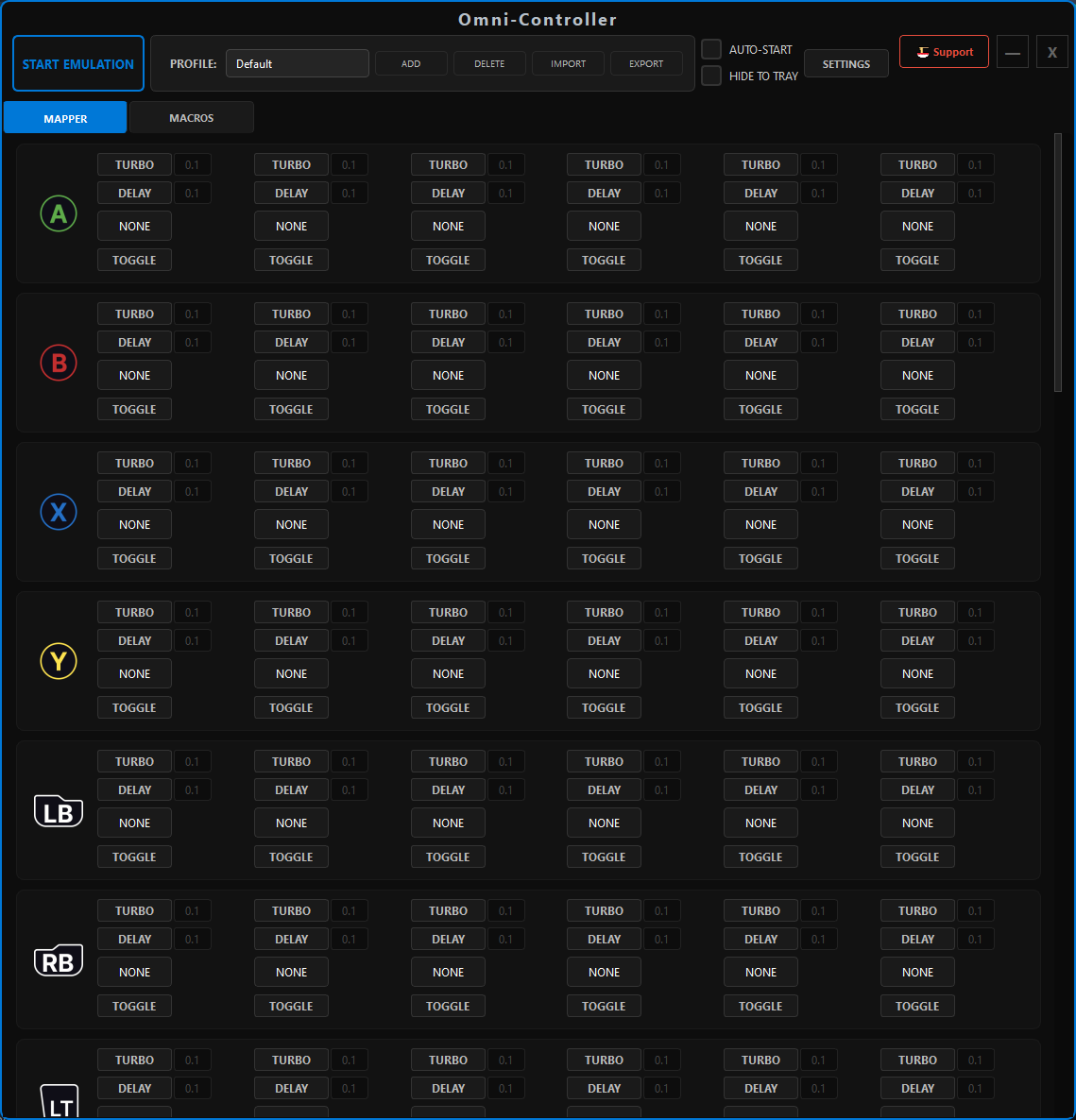Select the X button icon
Viewport: 1076px width, 1120px height.
pos(58,512)
